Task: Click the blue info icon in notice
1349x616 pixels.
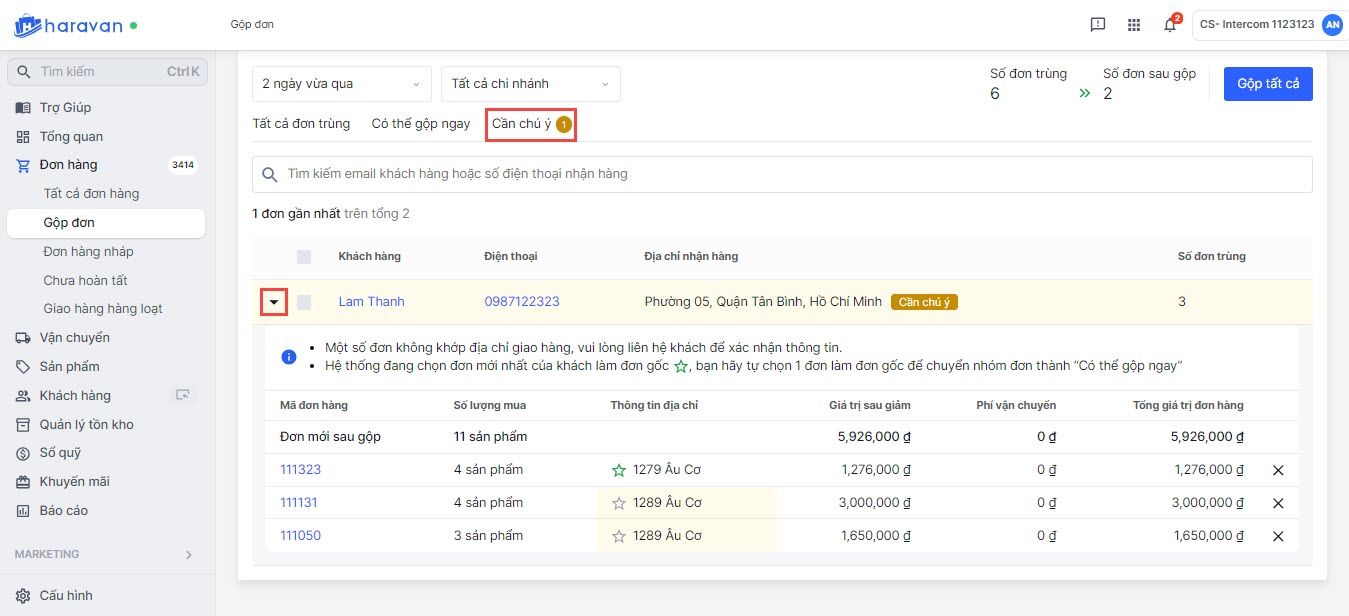Action: (x=289, y=357)
